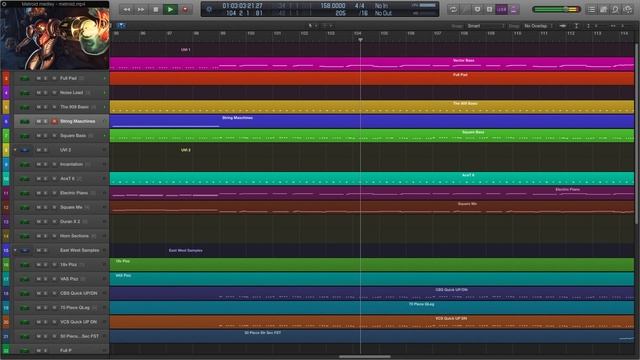Collapse the UVI 2 track stack

[x=15, y=150]
